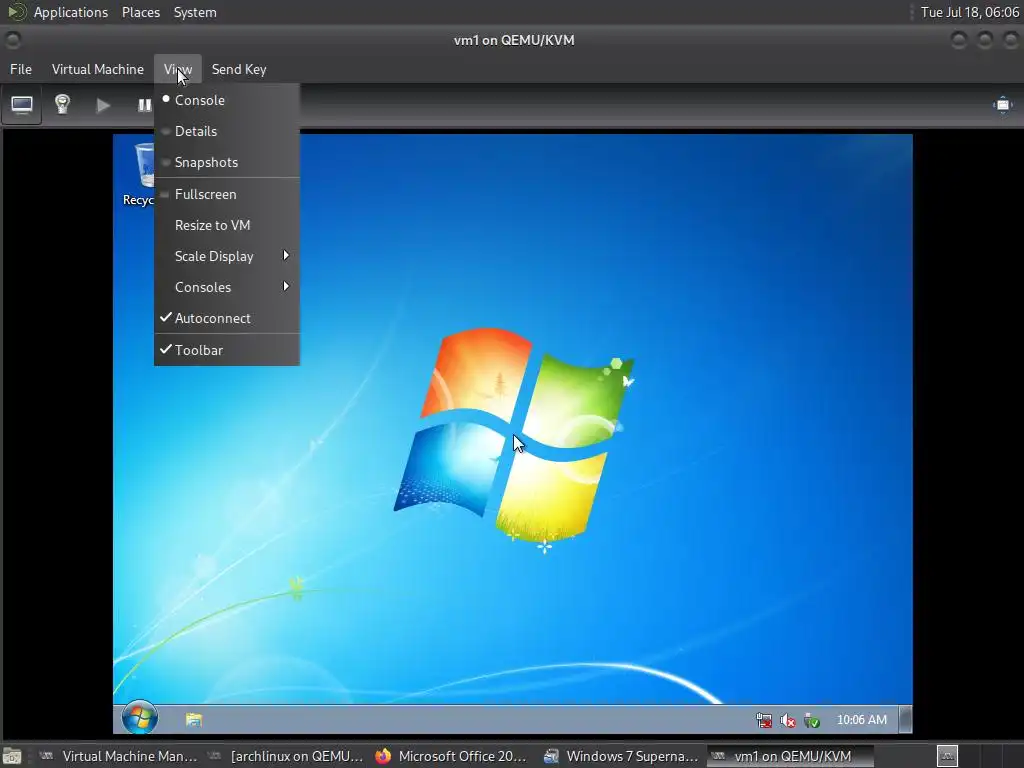Expand the Scale Display submenu
This screenshot has height=768, width=1024.
[227, 256]
